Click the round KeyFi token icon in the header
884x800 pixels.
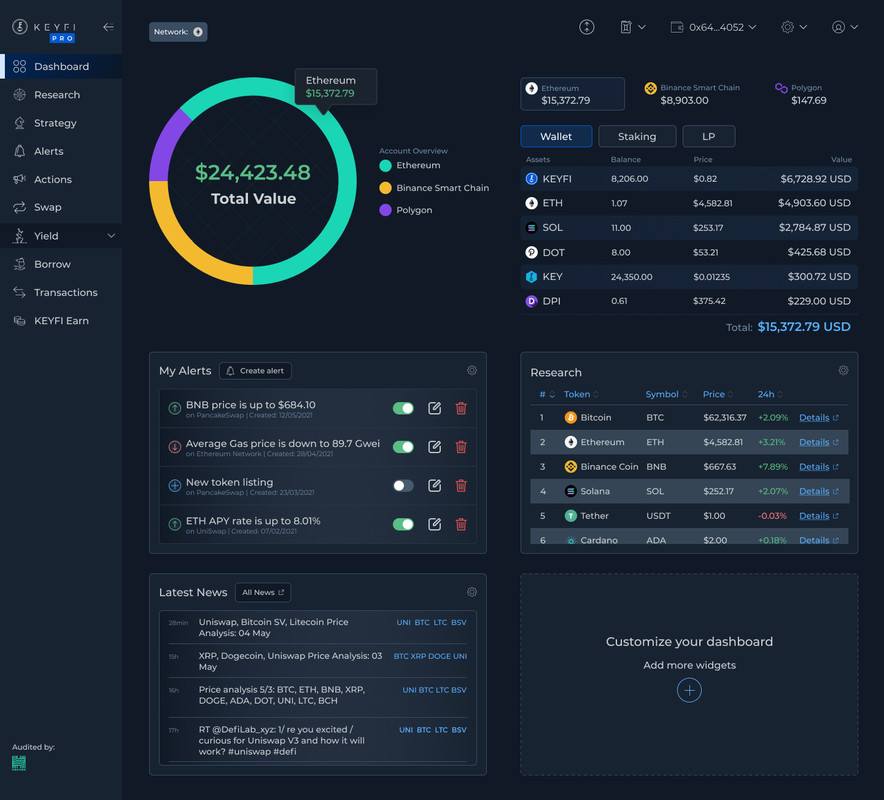click(586, 27)
